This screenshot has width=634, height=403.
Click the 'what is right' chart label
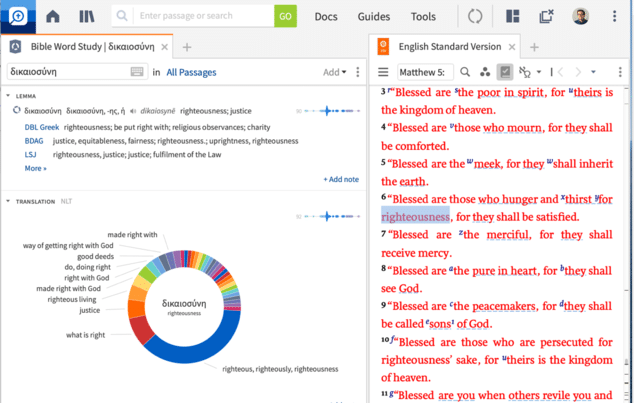85,335
